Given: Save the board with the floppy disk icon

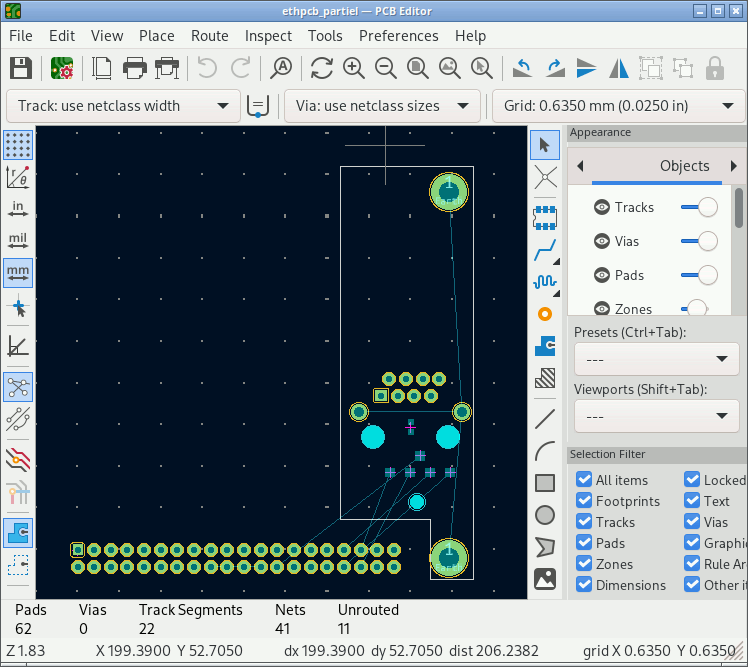Looking at the screenshot, I should (x=21, y=68).
